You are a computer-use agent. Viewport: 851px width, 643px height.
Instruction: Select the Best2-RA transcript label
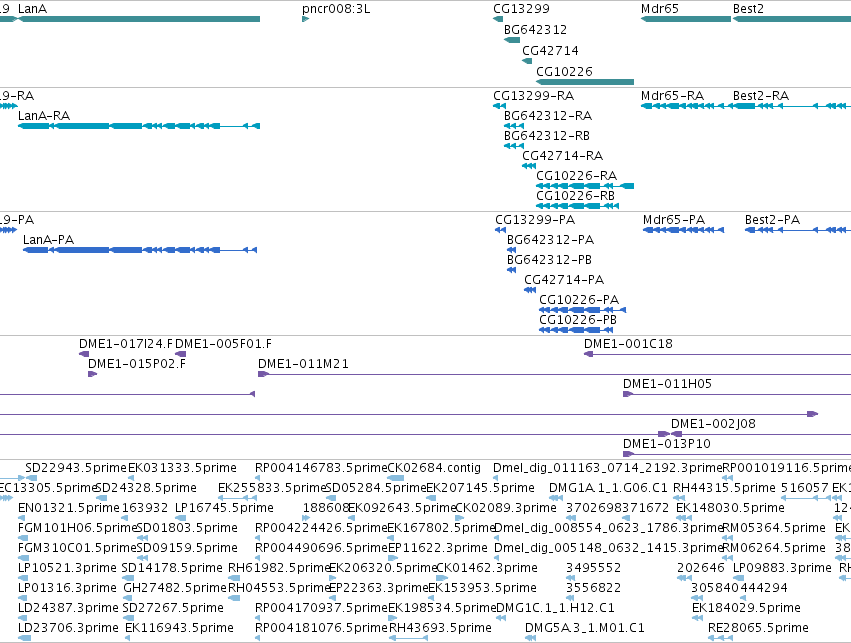760,96
